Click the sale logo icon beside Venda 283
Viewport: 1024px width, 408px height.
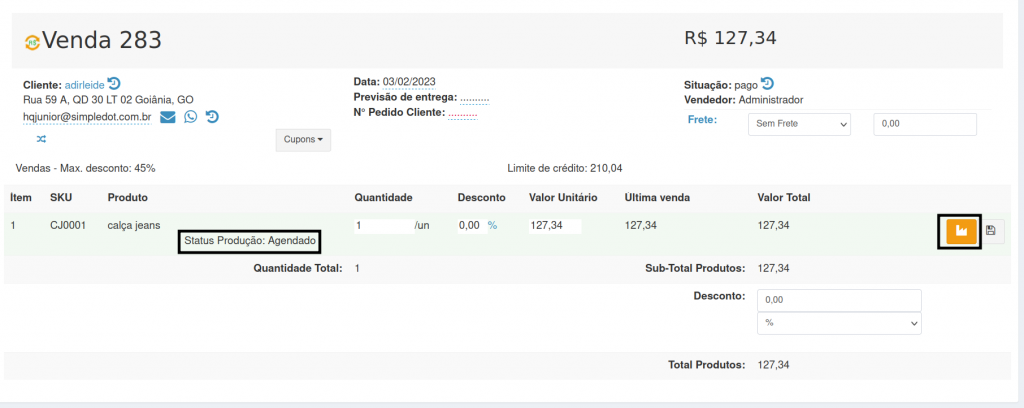(x=32, y=42)
